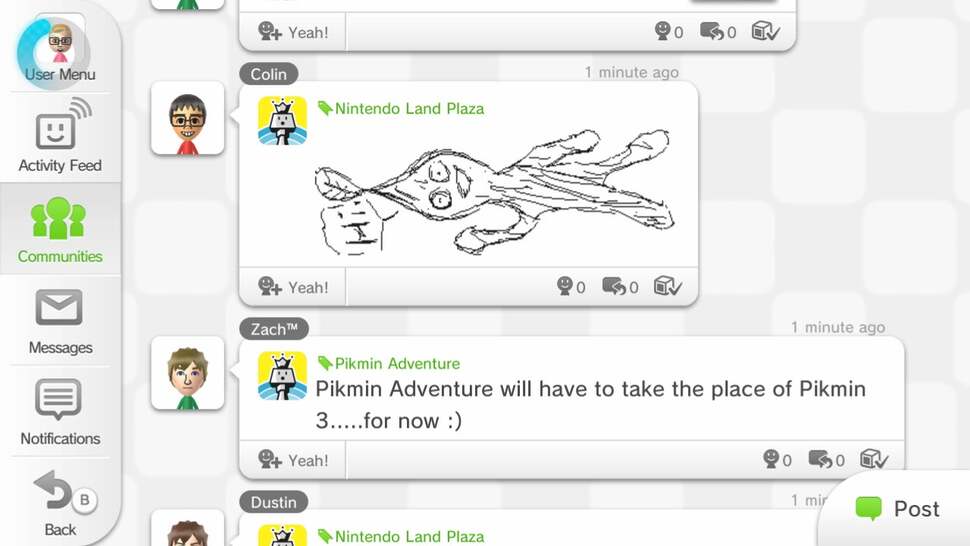This screenshot has width=970, height=546.
Task: View the Yeah count icon on Zach's post
Action: click(777, 459)
